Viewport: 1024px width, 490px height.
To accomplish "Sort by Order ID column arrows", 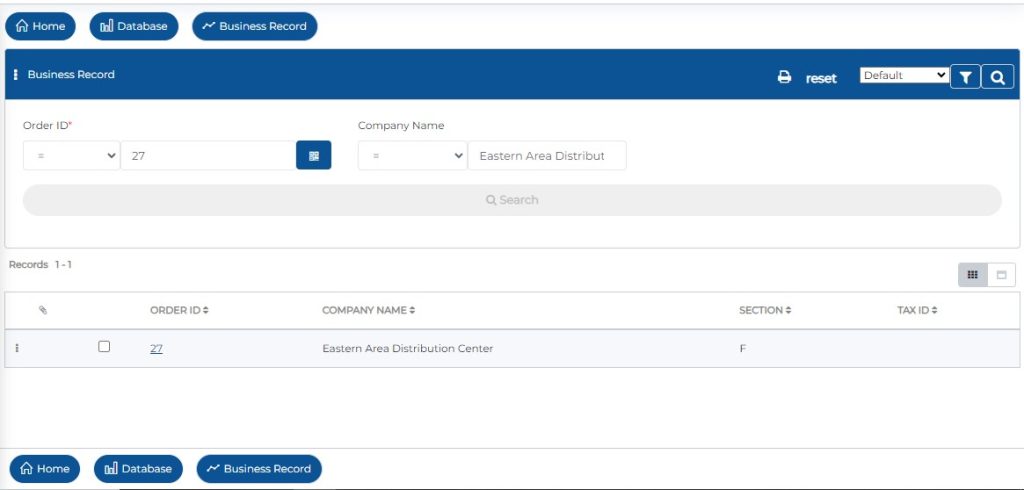I will pyautogui.click(x=206, y=310).
